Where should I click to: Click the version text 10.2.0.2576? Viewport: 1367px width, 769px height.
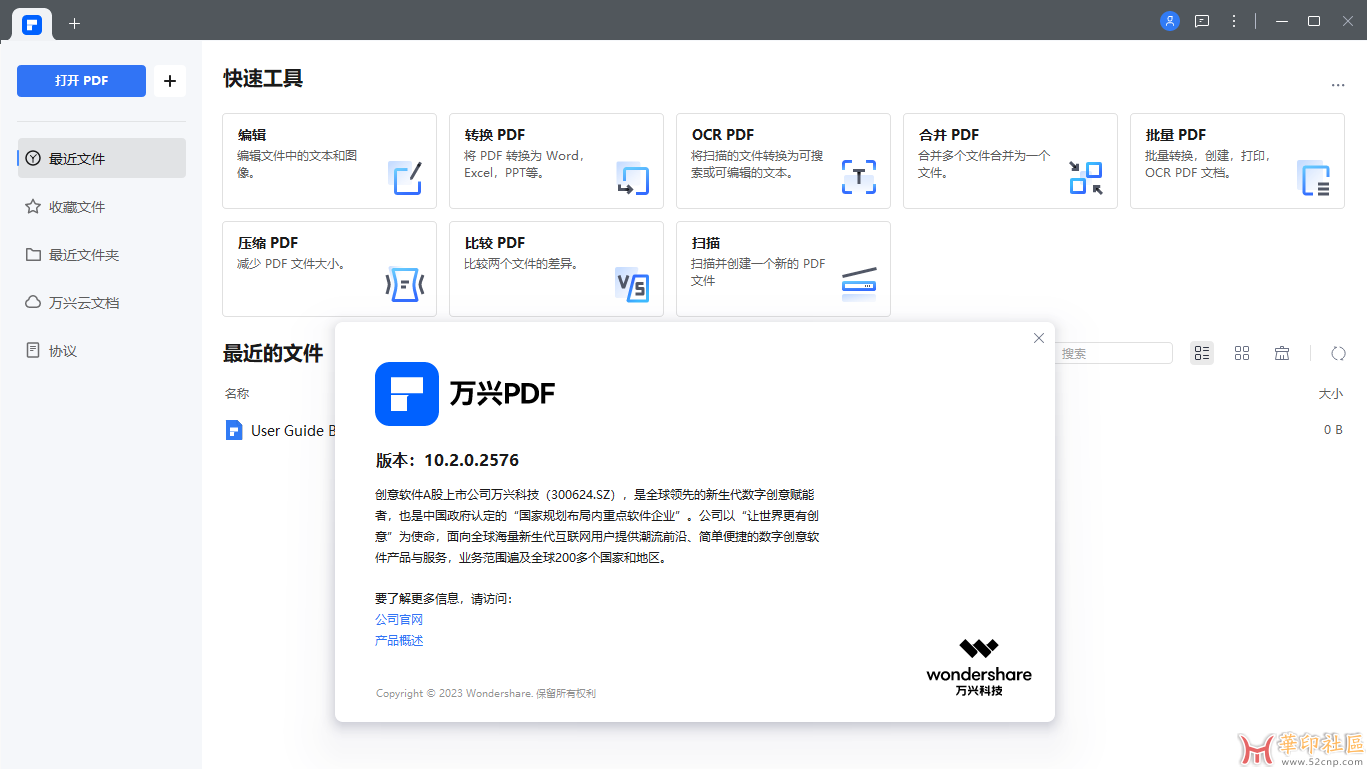(x=471, y=460)
